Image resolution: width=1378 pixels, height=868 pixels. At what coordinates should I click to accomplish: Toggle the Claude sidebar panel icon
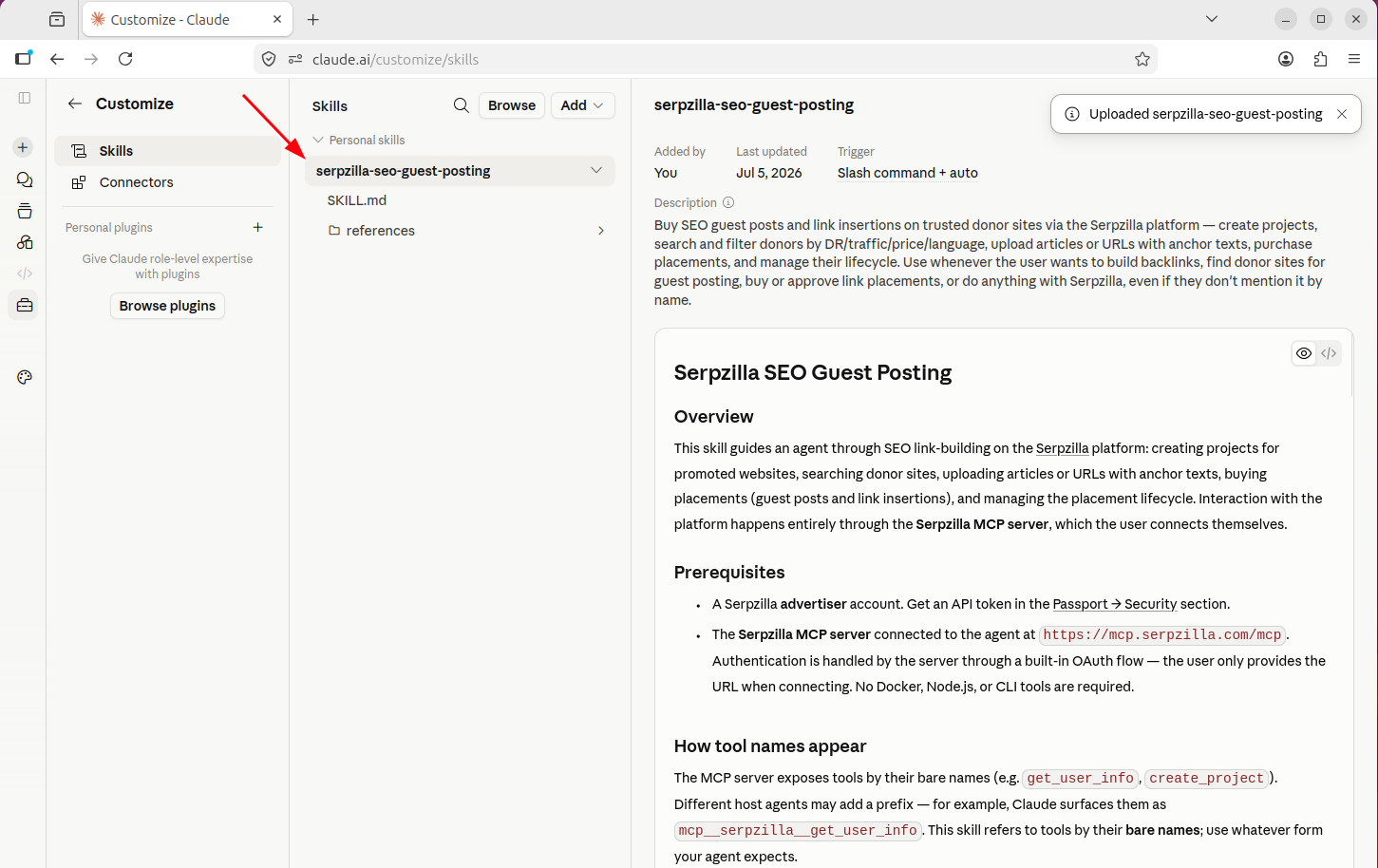pyautogui.click(x=25, y=98)
